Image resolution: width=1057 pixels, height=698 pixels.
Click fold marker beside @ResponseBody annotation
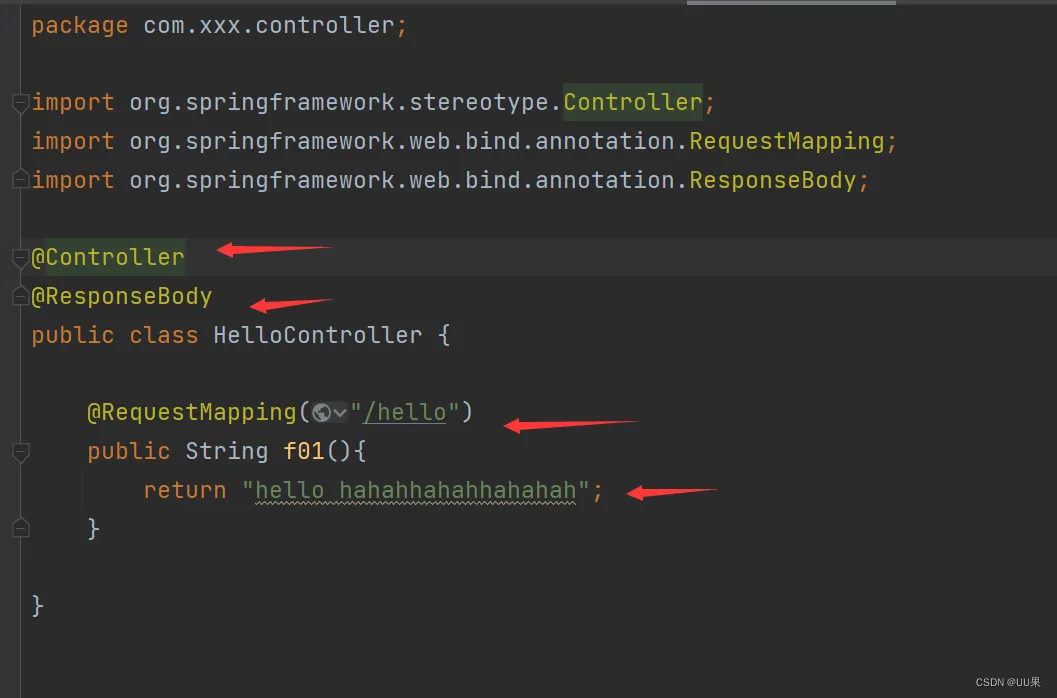coord(19,297)
